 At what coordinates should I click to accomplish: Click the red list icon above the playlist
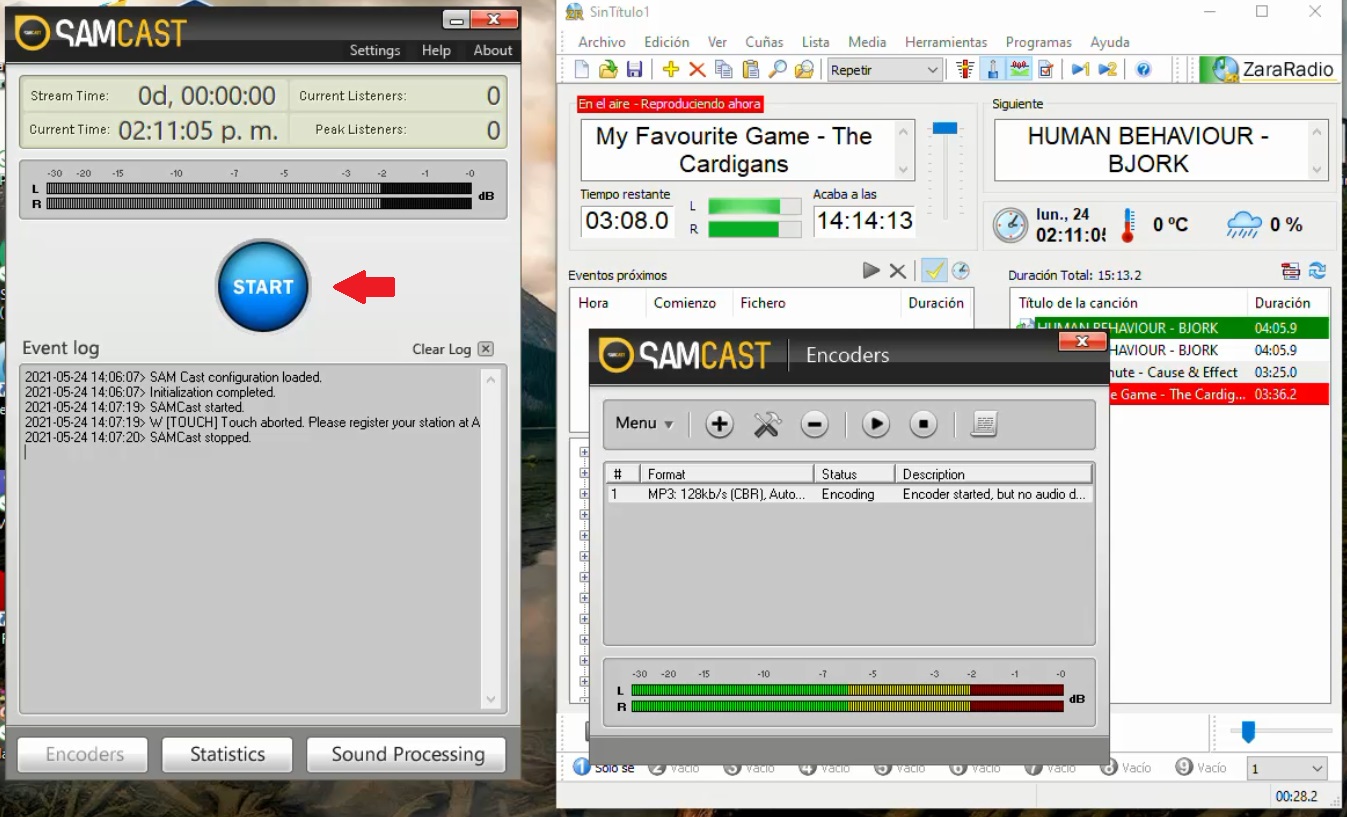[1291, 270]
